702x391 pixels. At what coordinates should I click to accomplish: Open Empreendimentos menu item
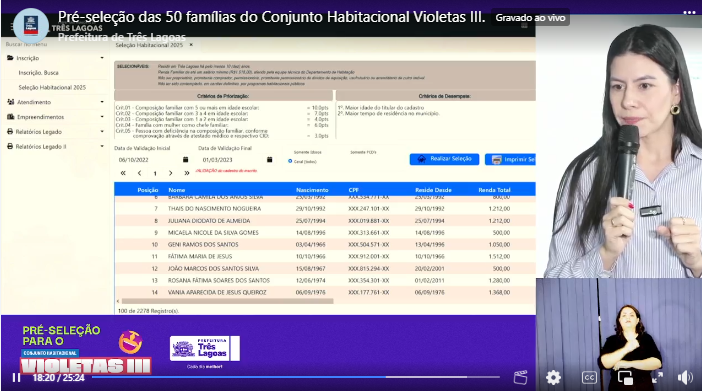(x=35, y=117)
